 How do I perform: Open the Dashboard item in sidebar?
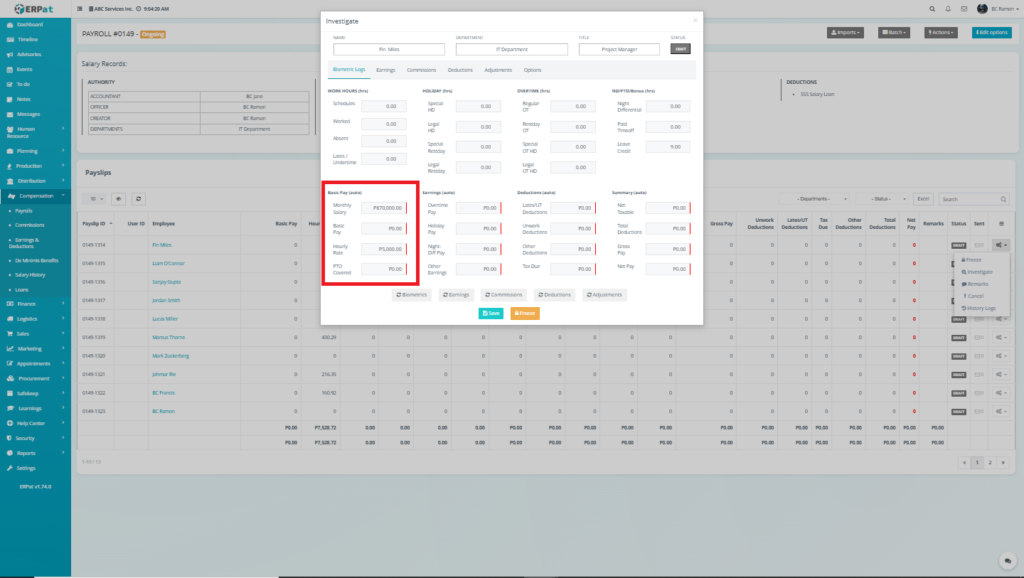click(x=29, y=23)
